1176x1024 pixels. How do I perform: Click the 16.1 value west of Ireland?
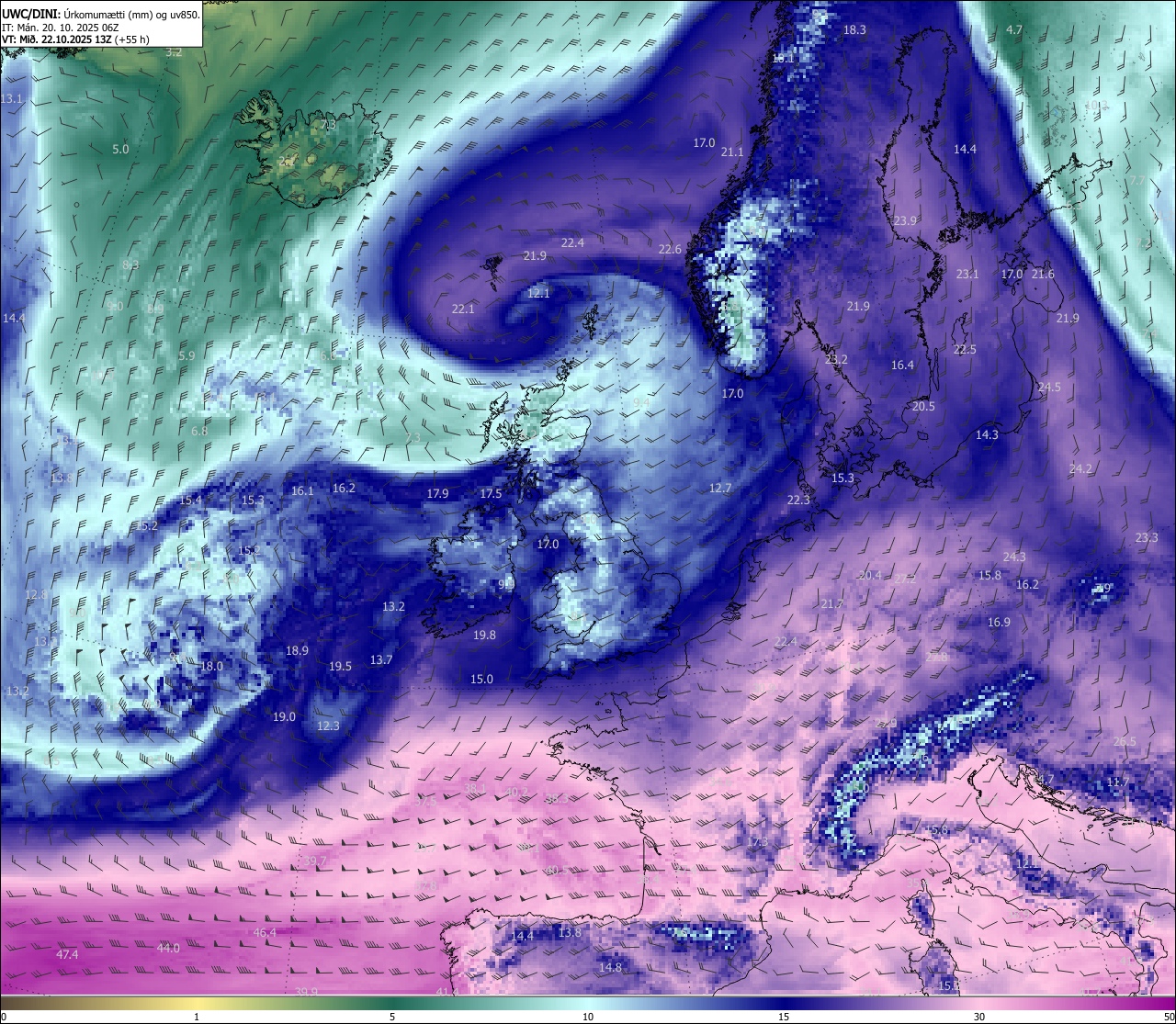[302, 491]
